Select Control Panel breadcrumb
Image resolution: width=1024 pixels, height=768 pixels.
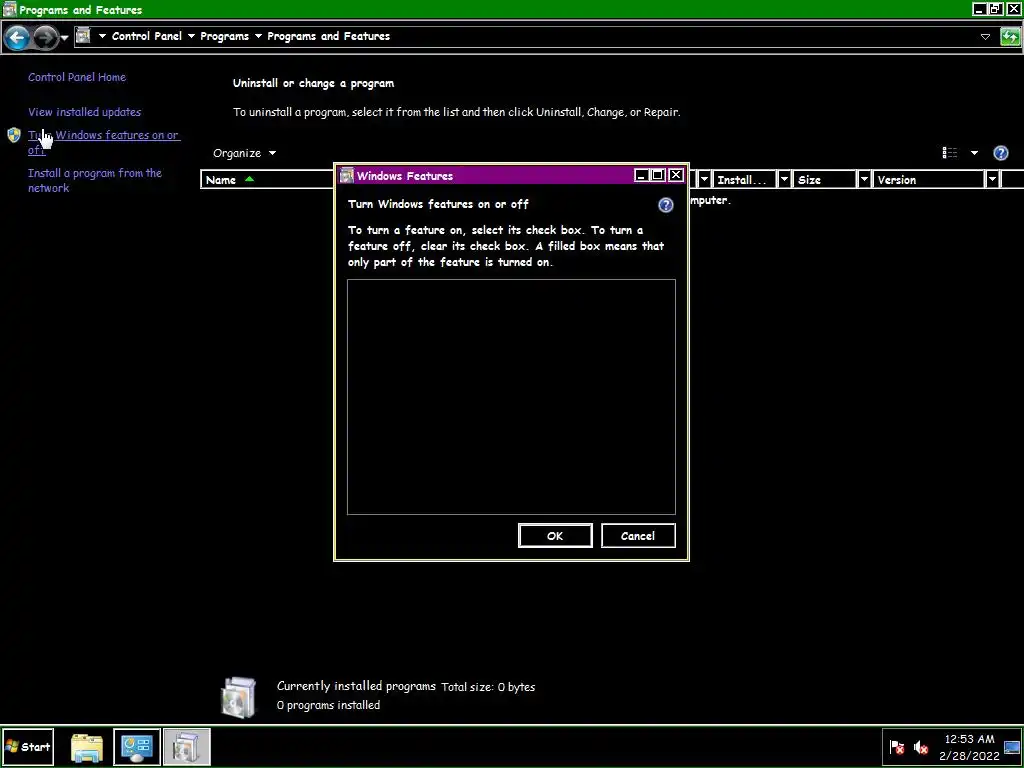point(147,36)
